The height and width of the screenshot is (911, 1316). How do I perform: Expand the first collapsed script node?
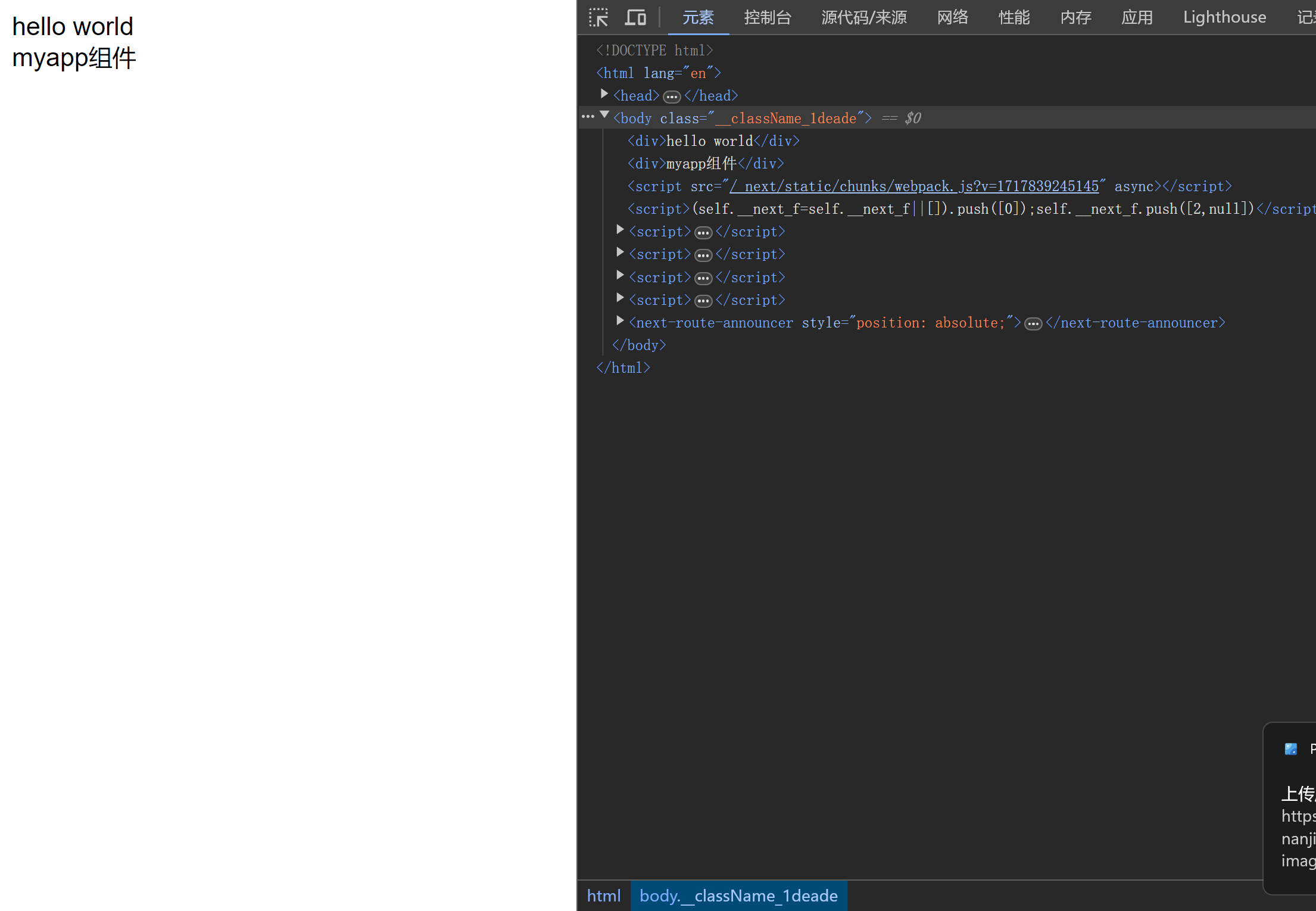(620, 230)
